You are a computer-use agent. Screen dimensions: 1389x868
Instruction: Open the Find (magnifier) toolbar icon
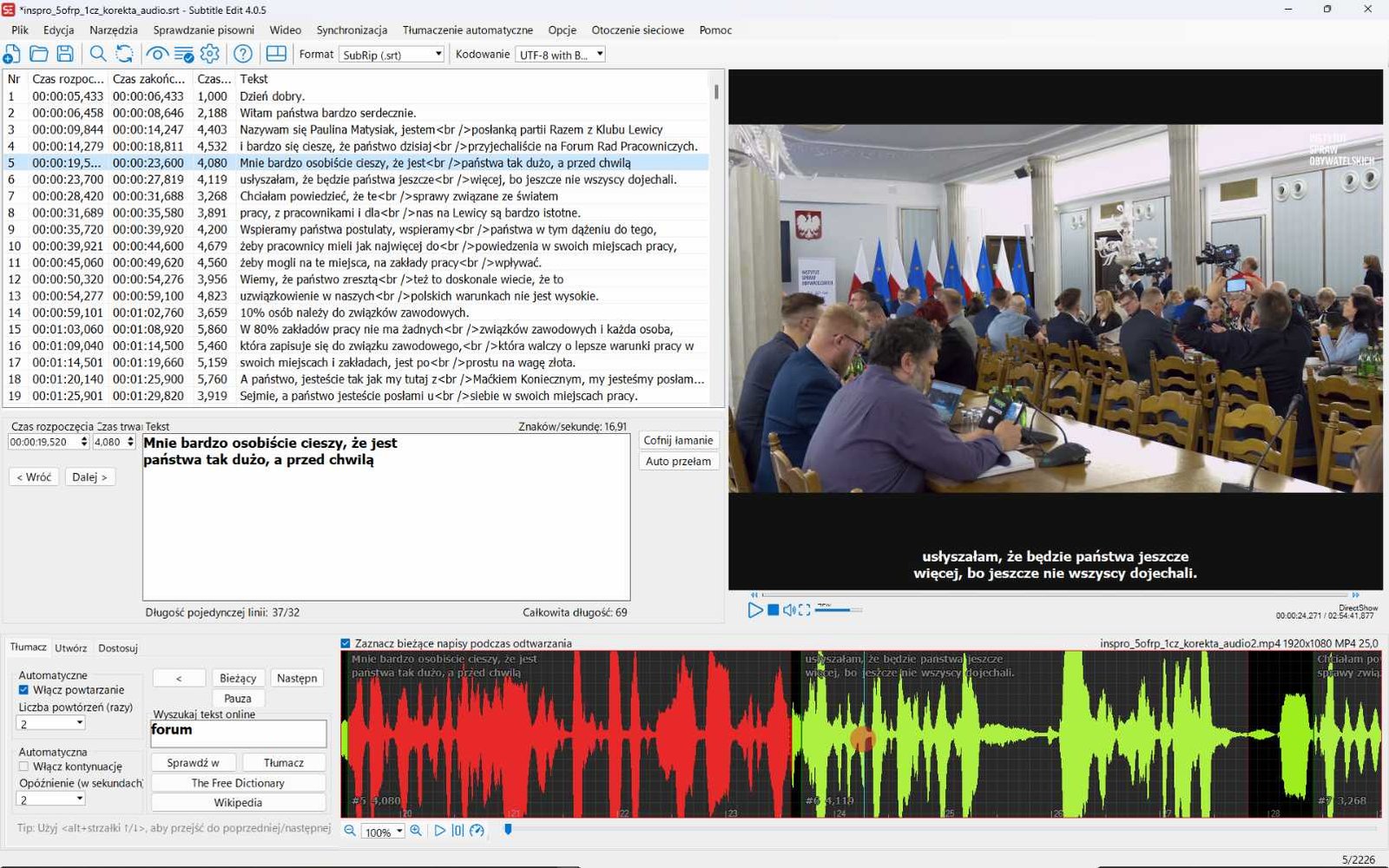pos(98,54)
